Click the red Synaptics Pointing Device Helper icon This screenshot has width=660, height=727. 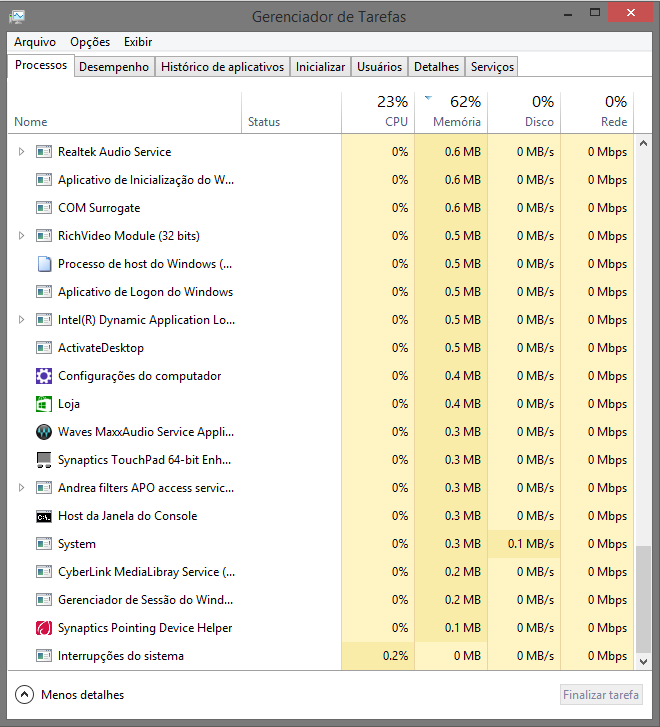(44, 628)
